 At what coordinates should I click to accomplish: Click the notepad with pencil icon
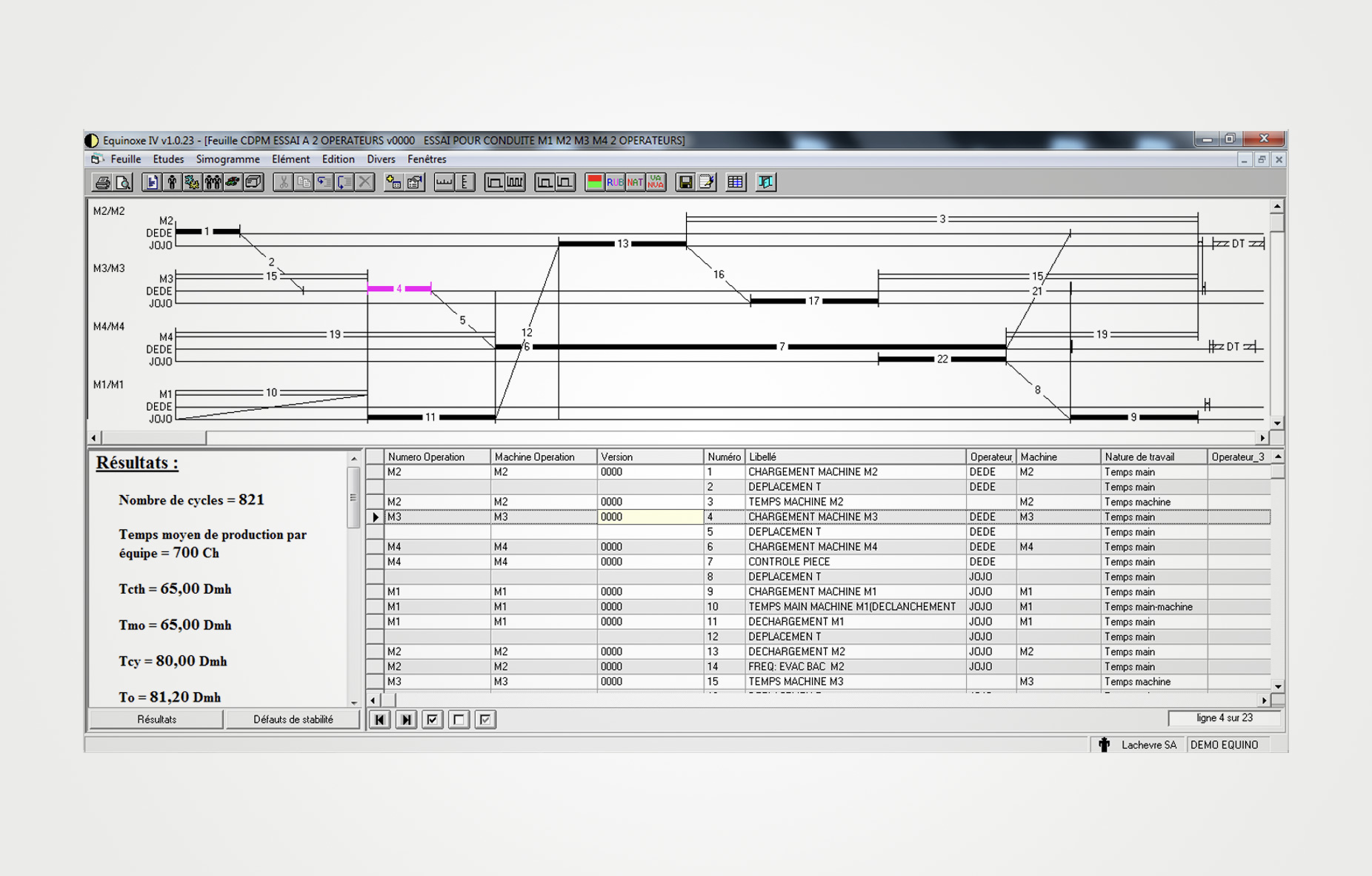[706, 182]
